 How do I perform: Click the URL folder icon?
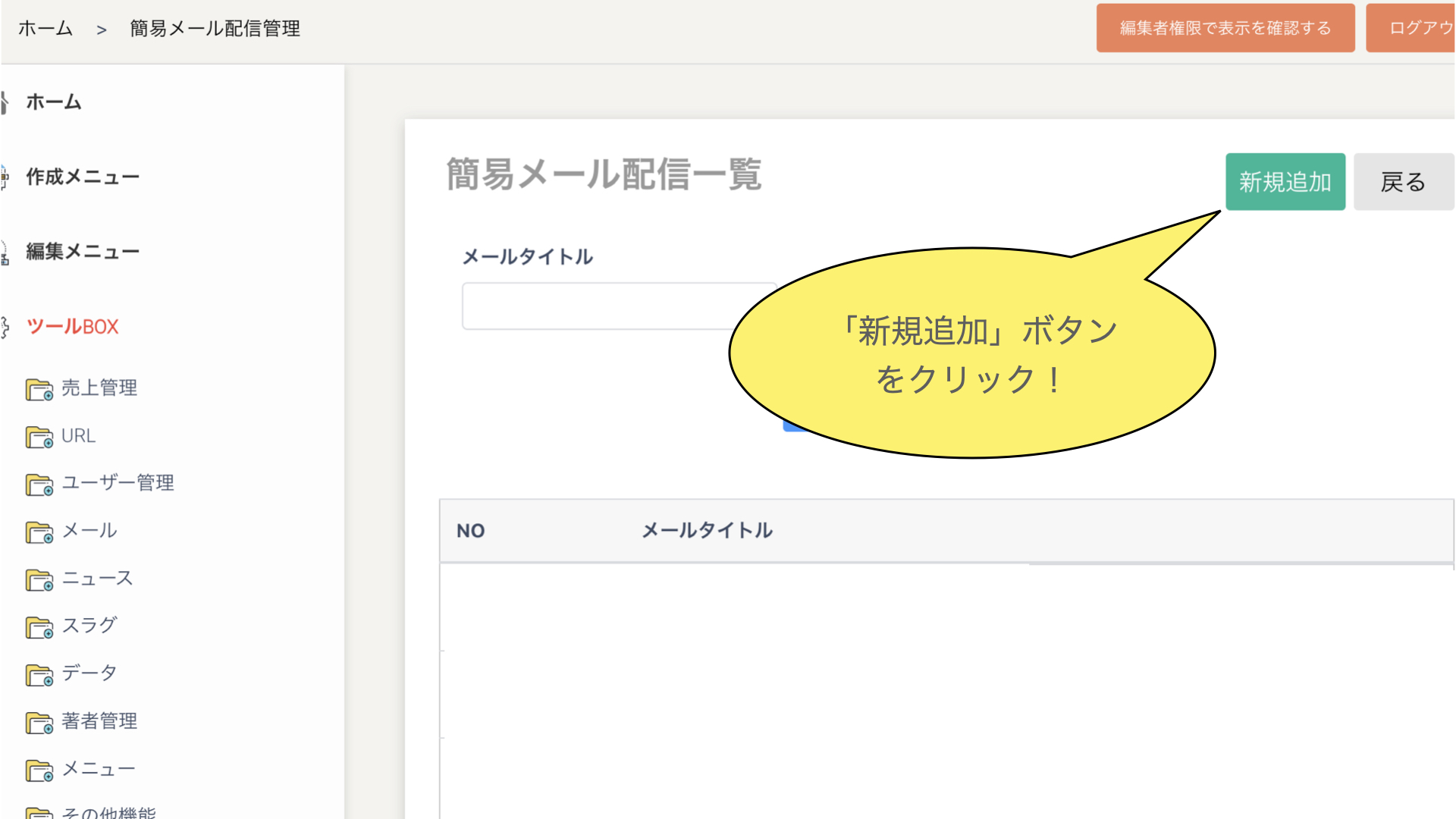(39, 438)
